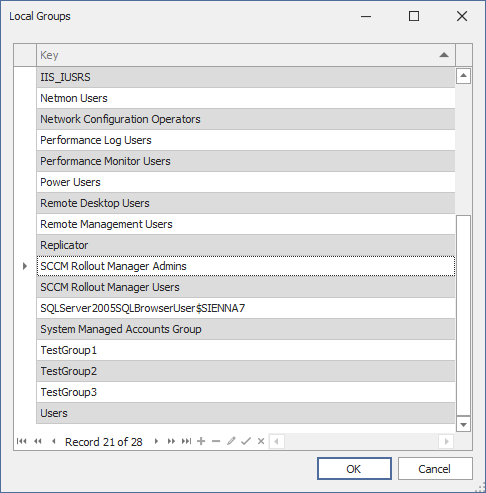Click the row indicator for SCCM Rollout Manager Admins

click(25, 266)
